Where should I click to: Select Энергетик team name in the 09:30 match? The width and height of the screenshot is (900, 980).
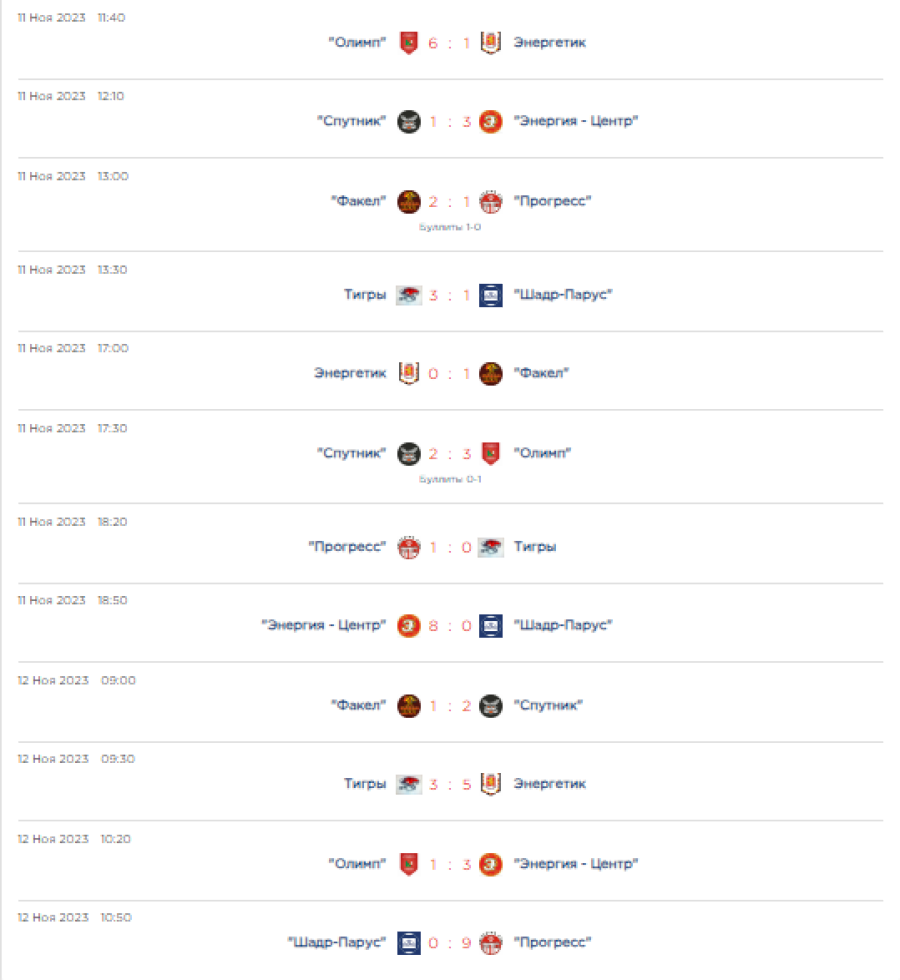(550, 784)
